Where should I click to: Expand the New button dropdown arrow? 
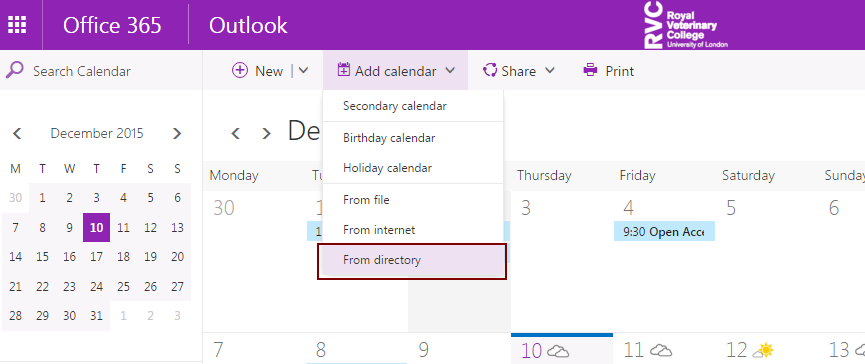coord(303,71)
